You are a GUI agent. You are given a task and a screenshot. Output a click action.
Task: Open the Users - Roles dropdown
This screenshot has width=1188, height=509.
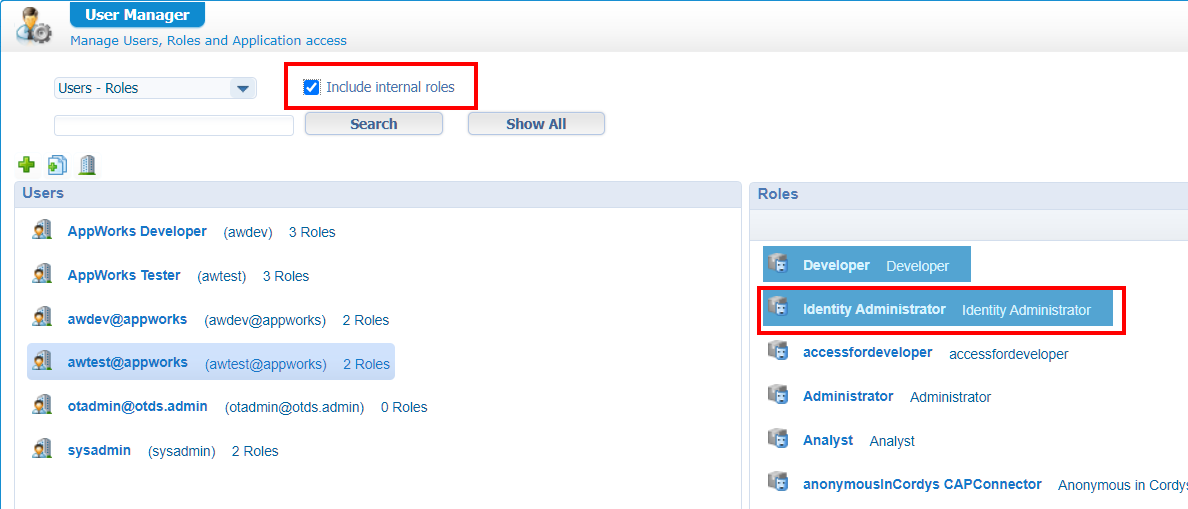(x=242, y=88)
